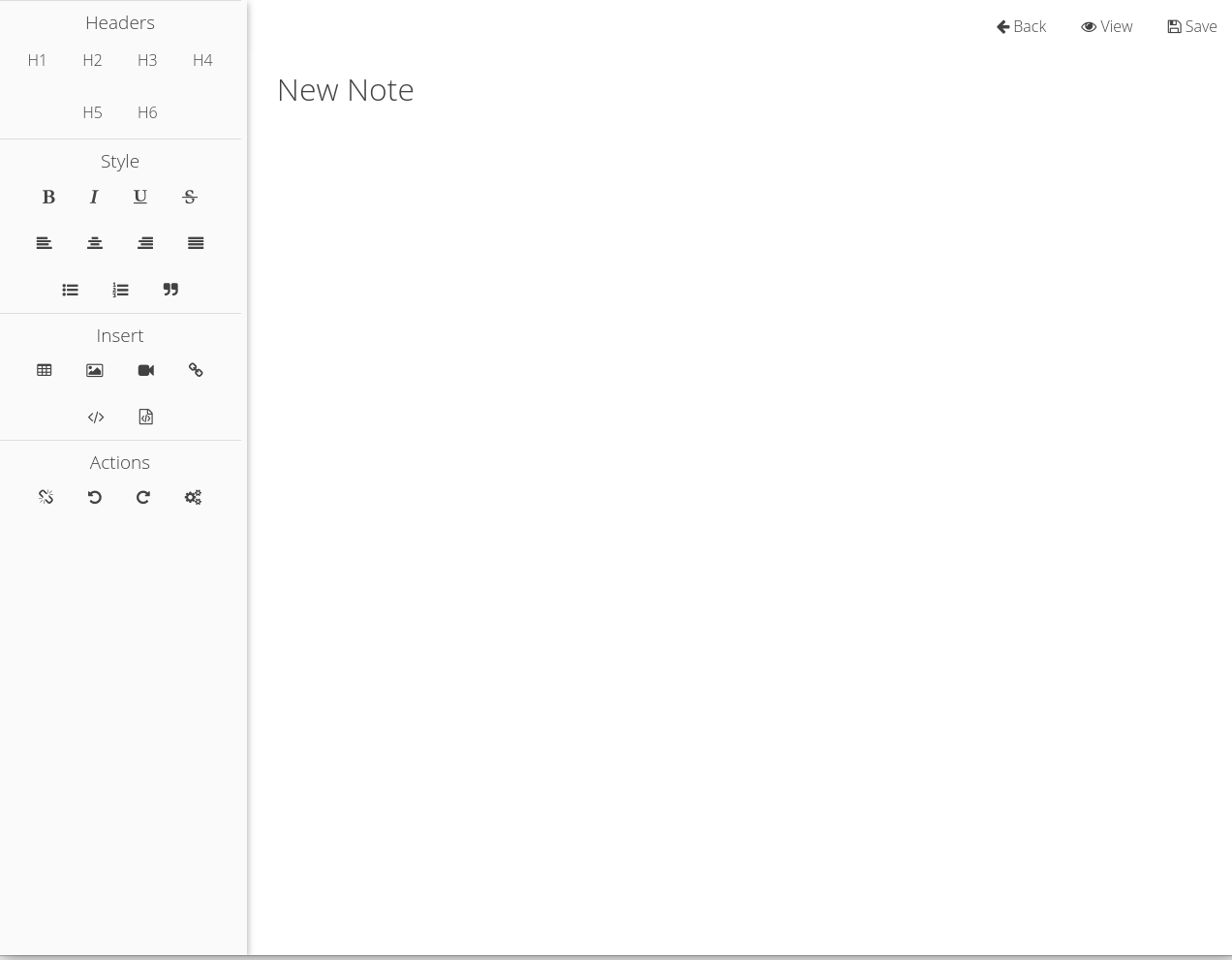Toggle underline style

[140, 197]
